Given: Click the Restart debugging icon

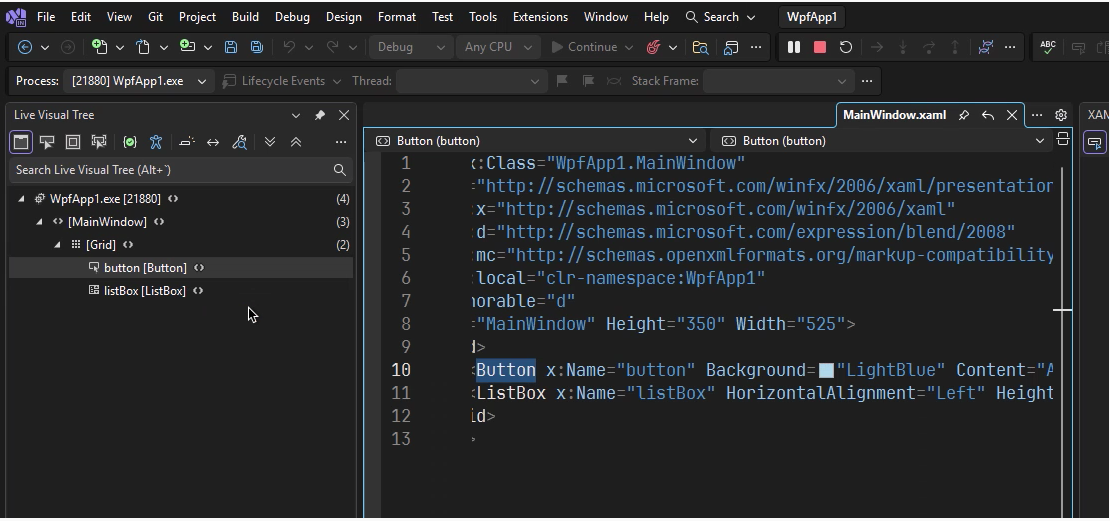Looking at the screenshot, I should coord(846,47).
